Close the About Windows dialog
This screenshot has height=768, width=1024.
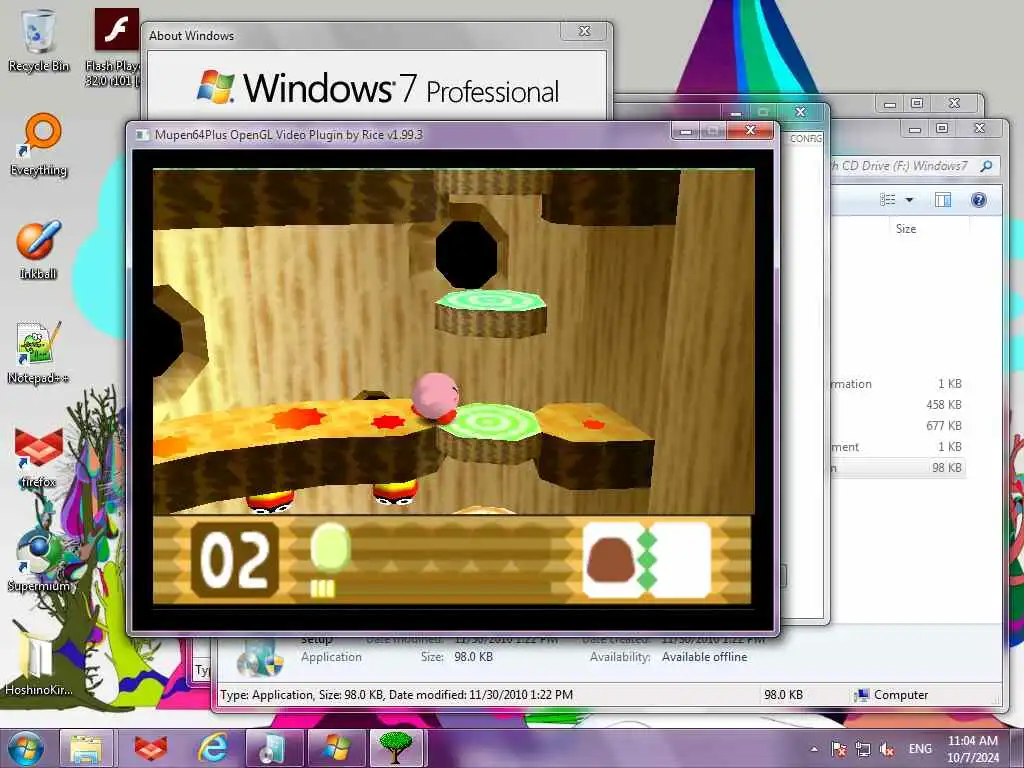pos(584,31)
